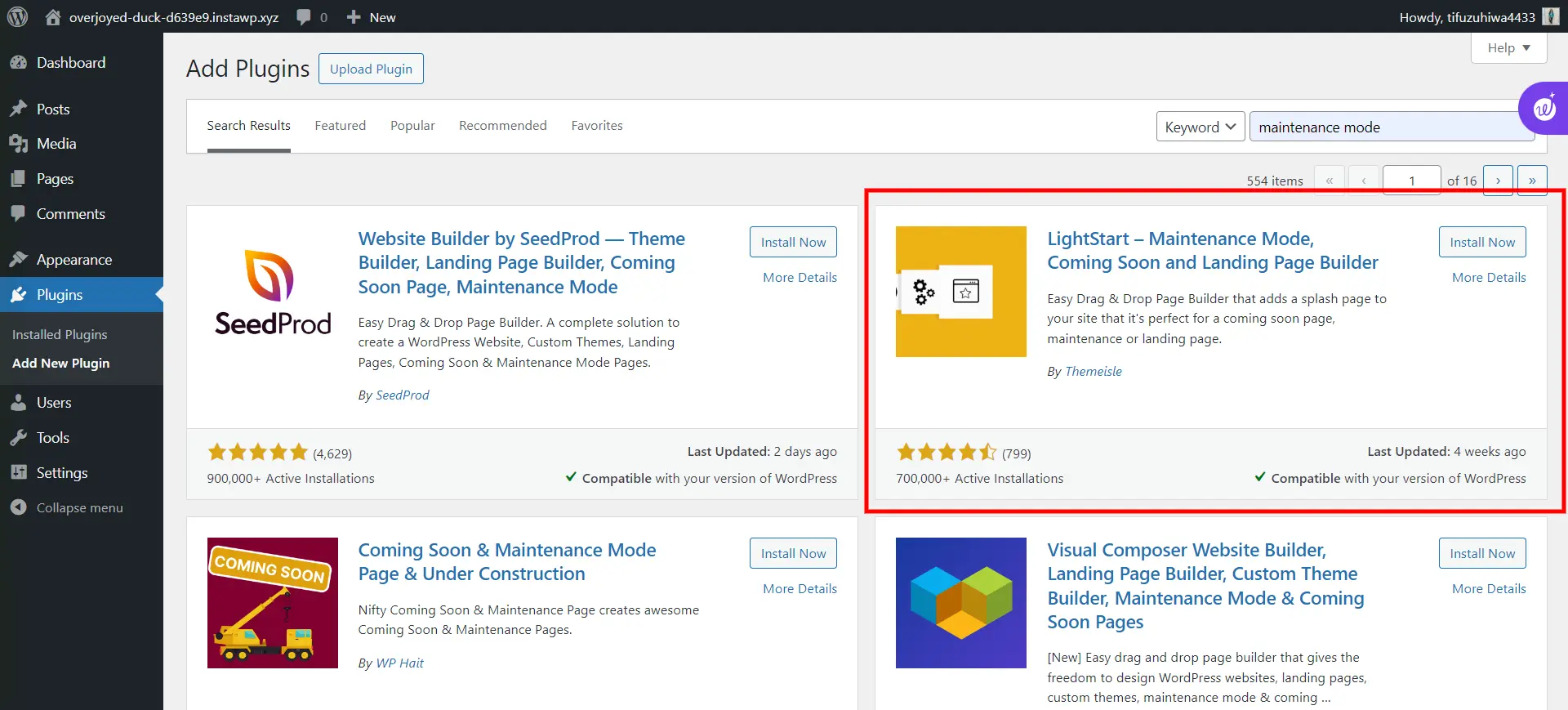Viewport: 1568px width, 710px height.
Task: Open the Themeisle author link
Action: 1093,371
